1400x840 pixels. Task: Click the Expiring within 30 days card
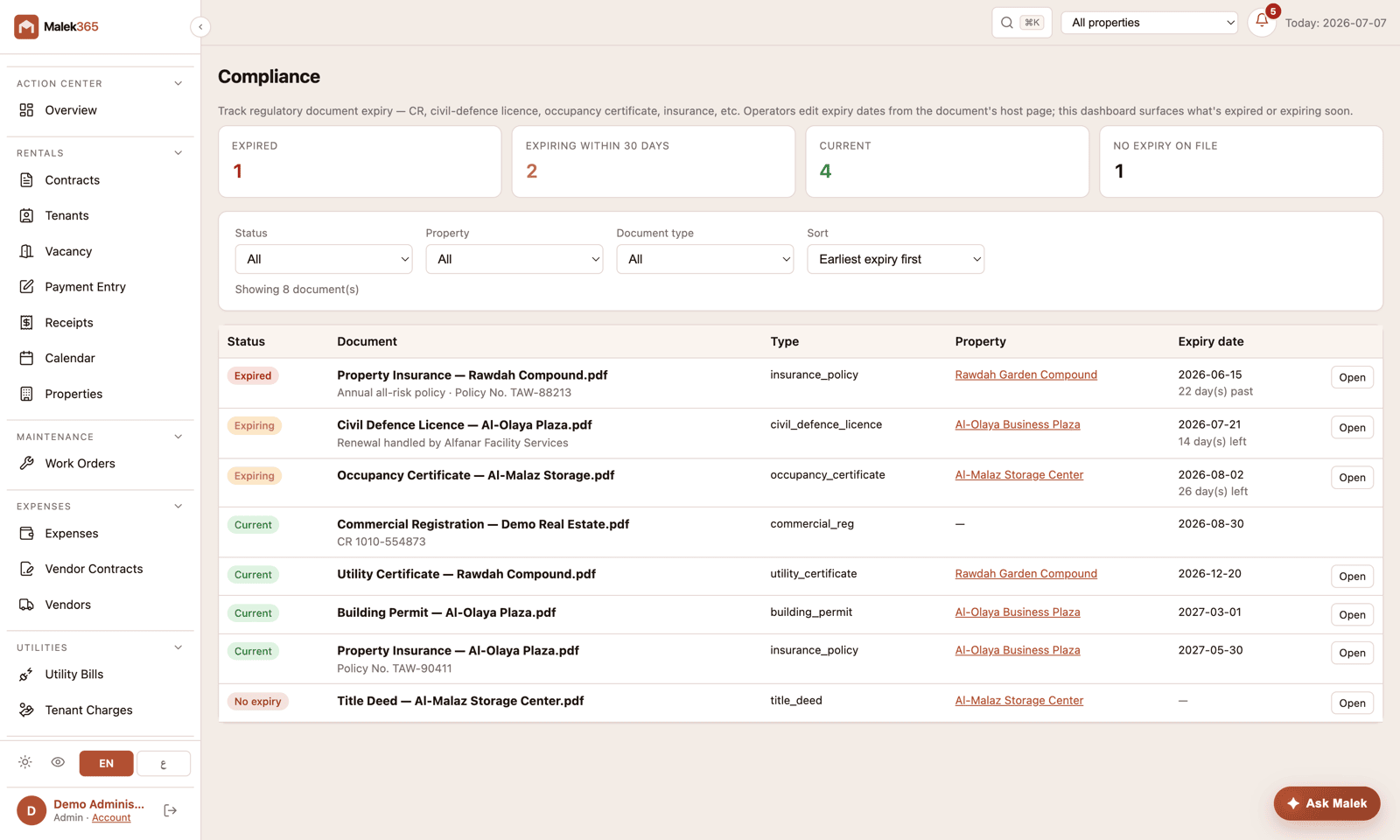click(654, 162)
